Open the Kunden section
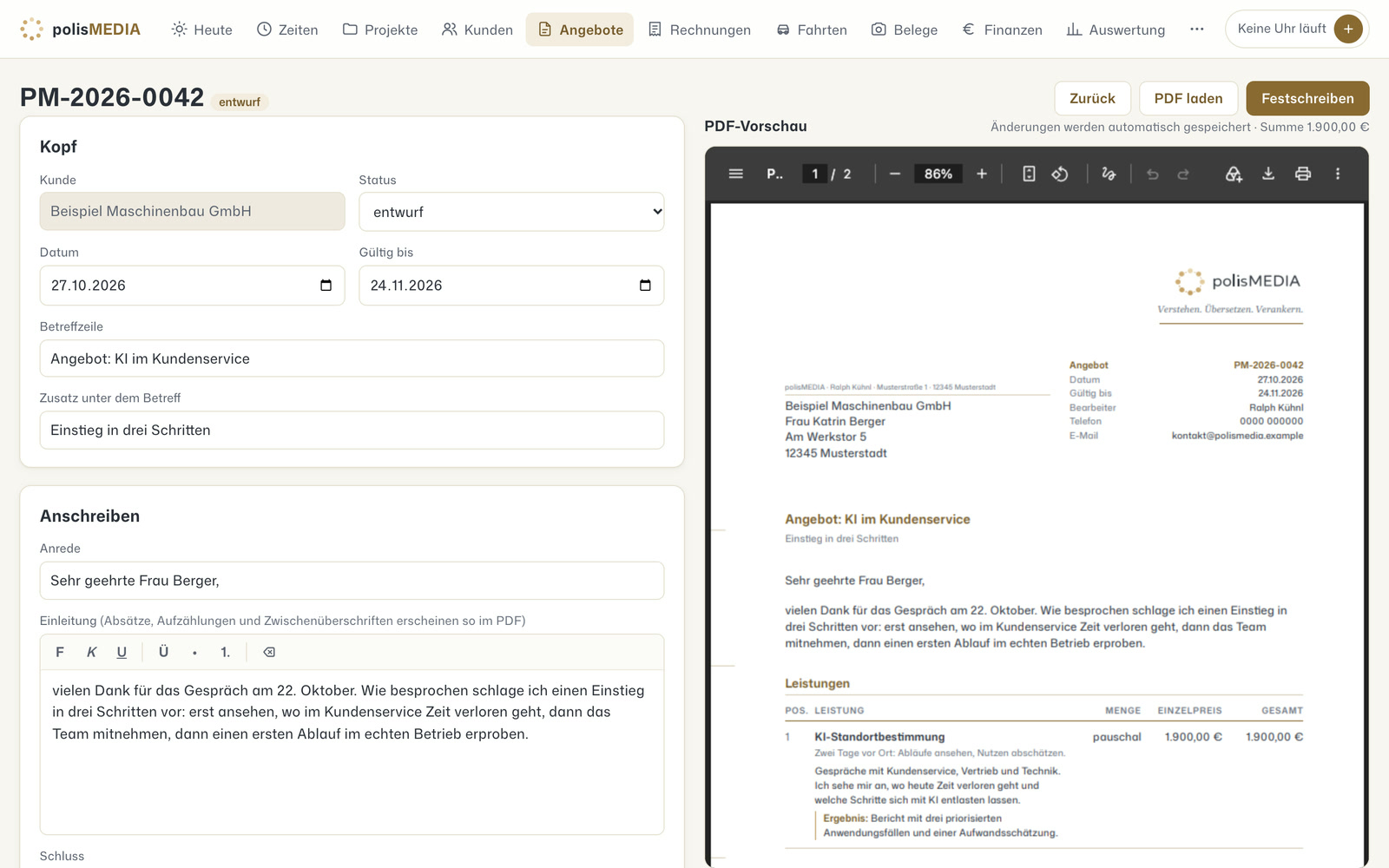Image resolution: width=1389 pixels, height=868 pixels. click(477, 30)
